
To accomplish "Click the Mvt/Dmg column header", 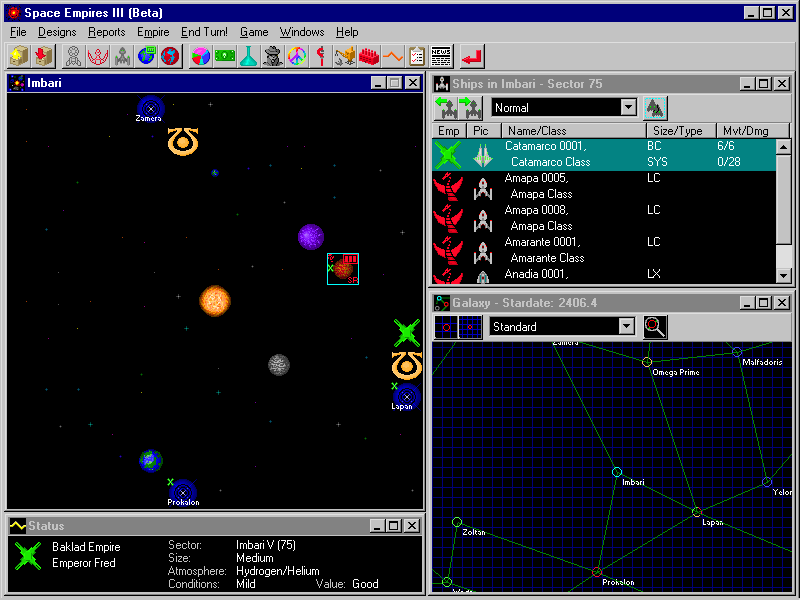I will (x=753, y=131).
